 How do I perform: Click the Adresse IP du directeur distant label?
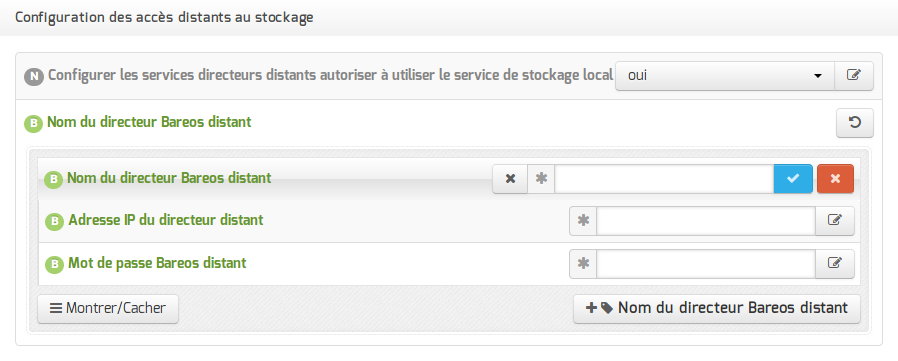click(x=166, y=219)
